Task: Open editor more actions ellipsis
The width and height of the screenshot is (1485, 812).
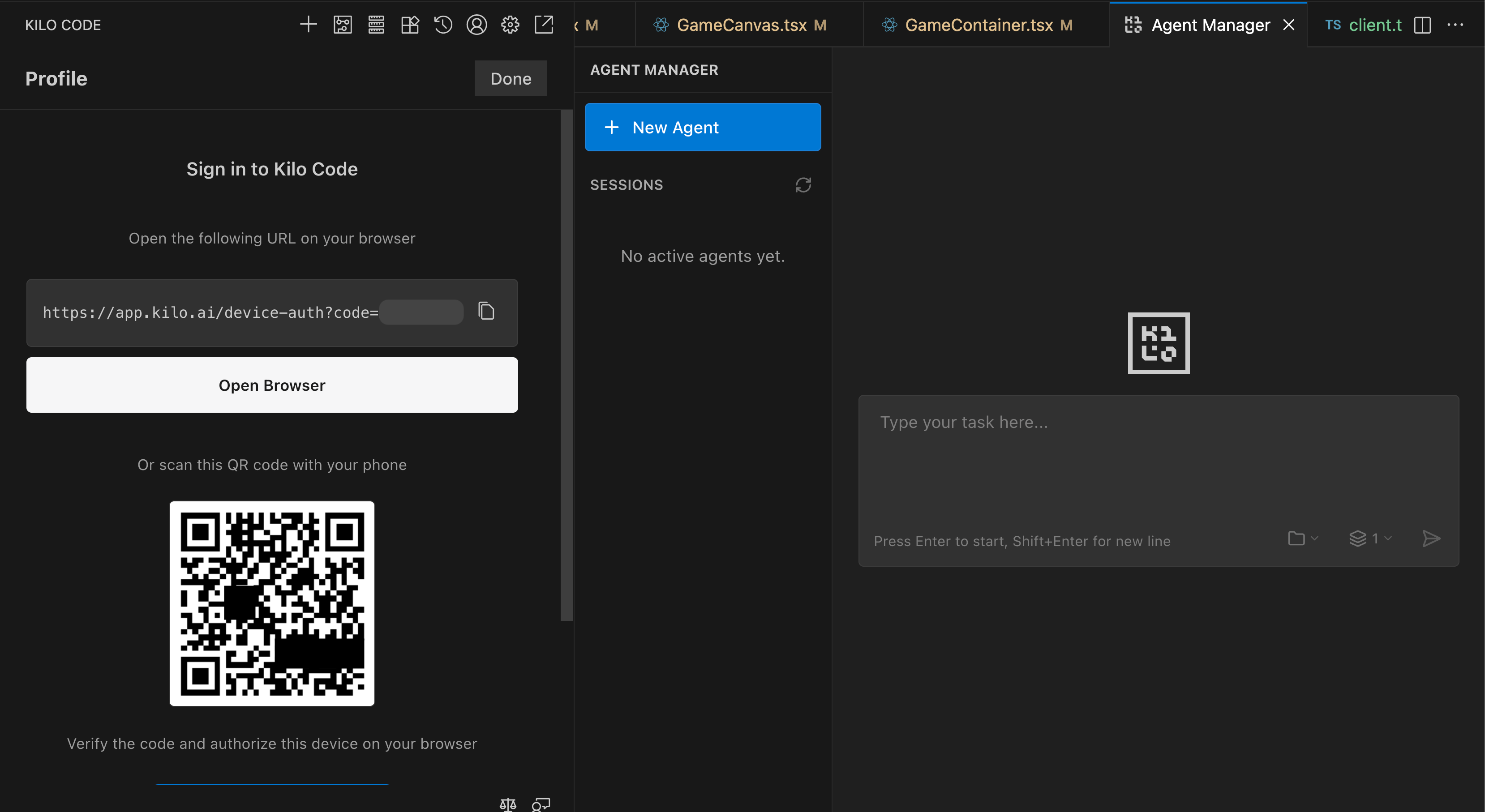Action: 1455,25
